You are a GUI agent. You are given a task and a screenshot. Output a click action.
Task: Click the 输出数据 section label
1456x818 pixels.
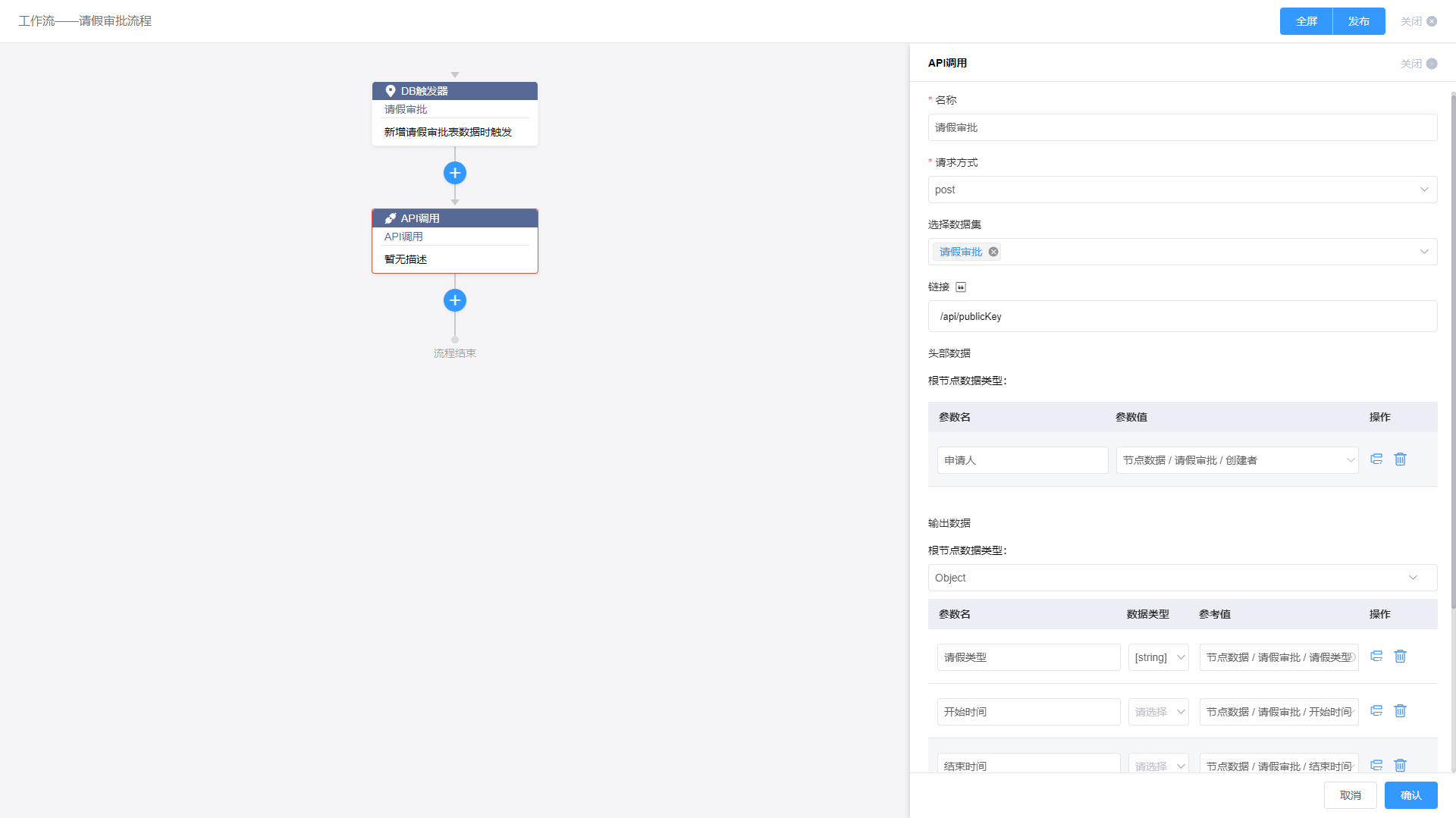(x=949, y=523)
